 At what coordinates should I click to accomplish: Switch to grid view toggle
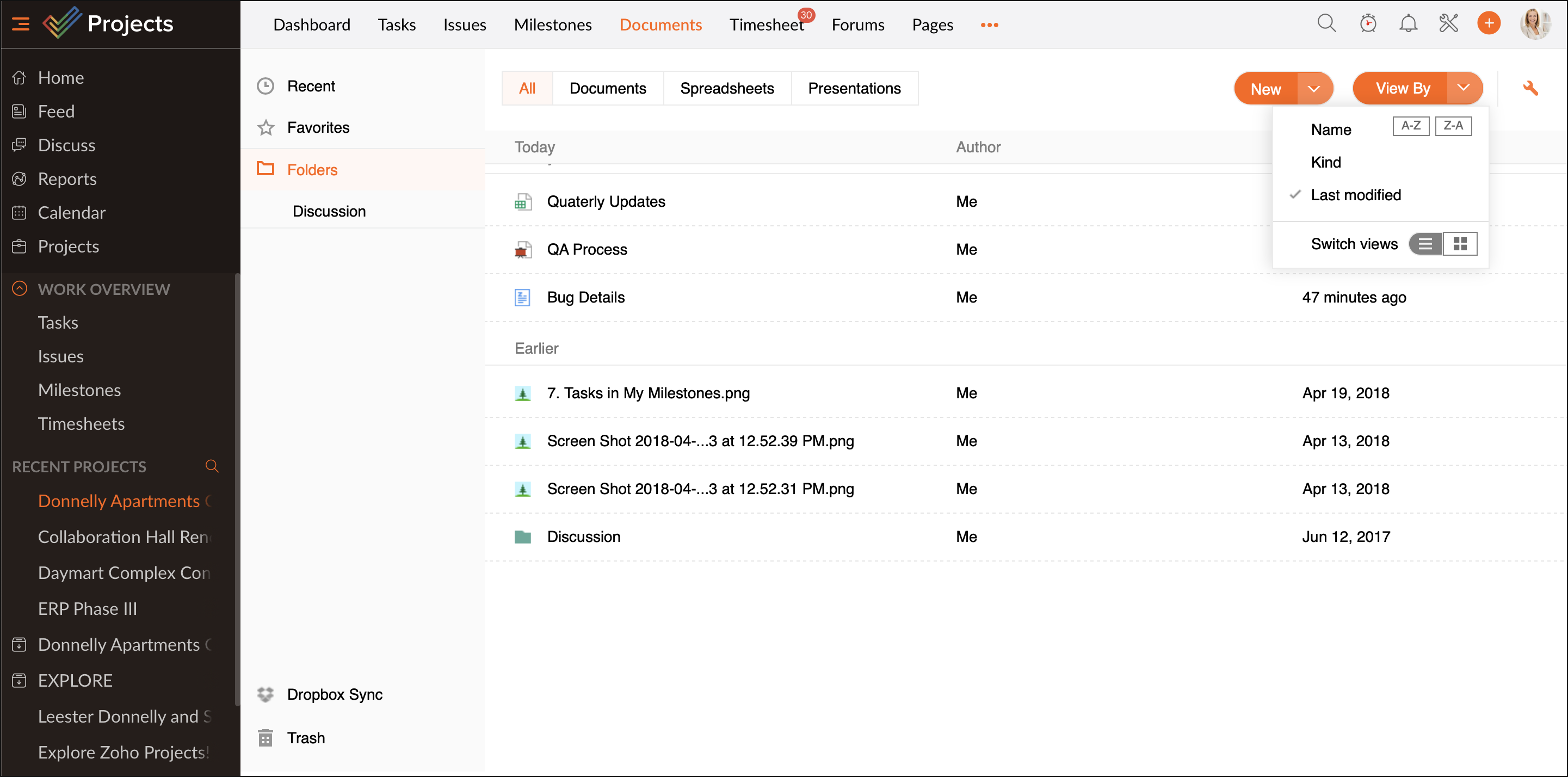[1460, 244]
